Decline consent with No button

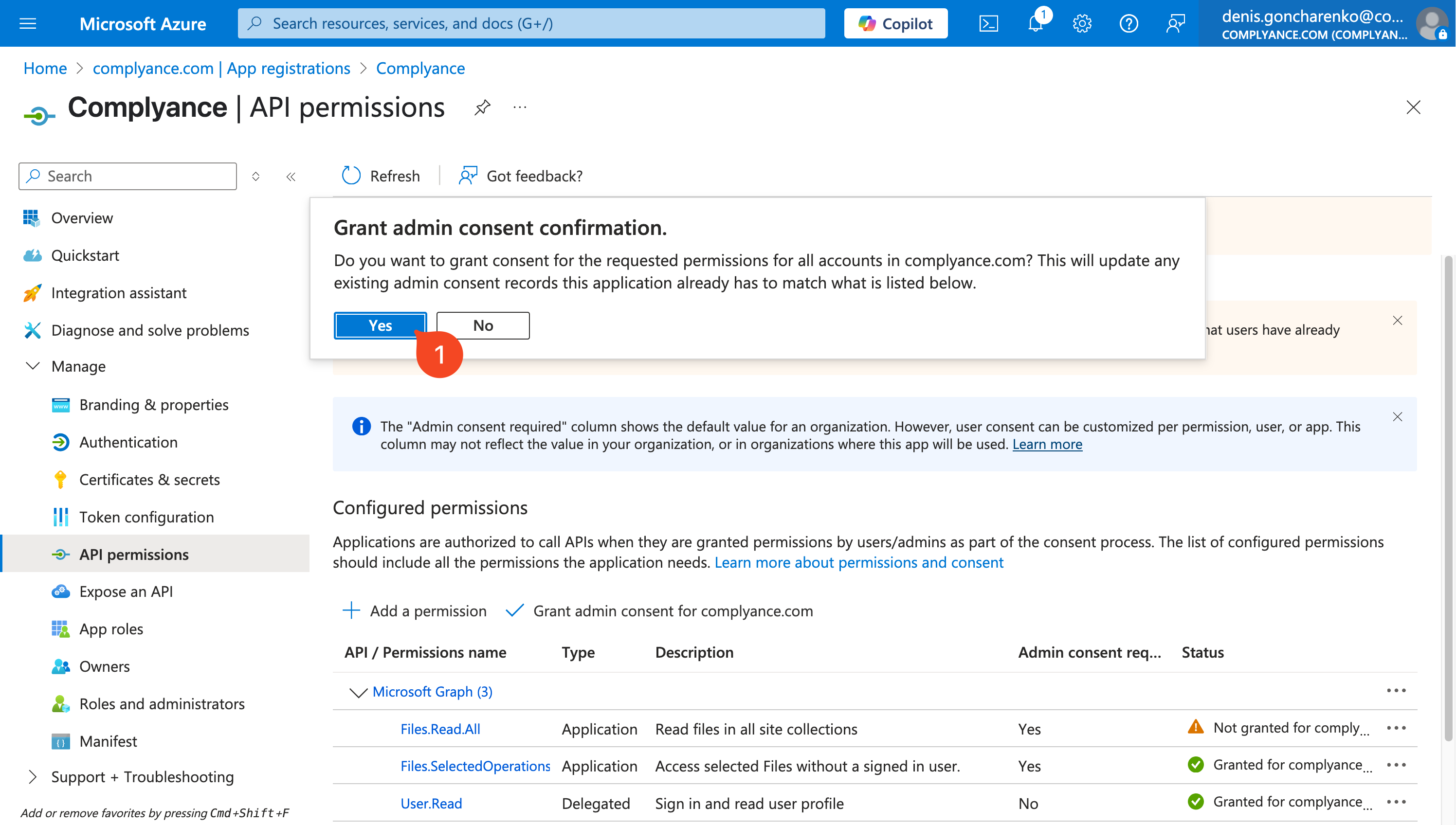[x=483, y=325]
